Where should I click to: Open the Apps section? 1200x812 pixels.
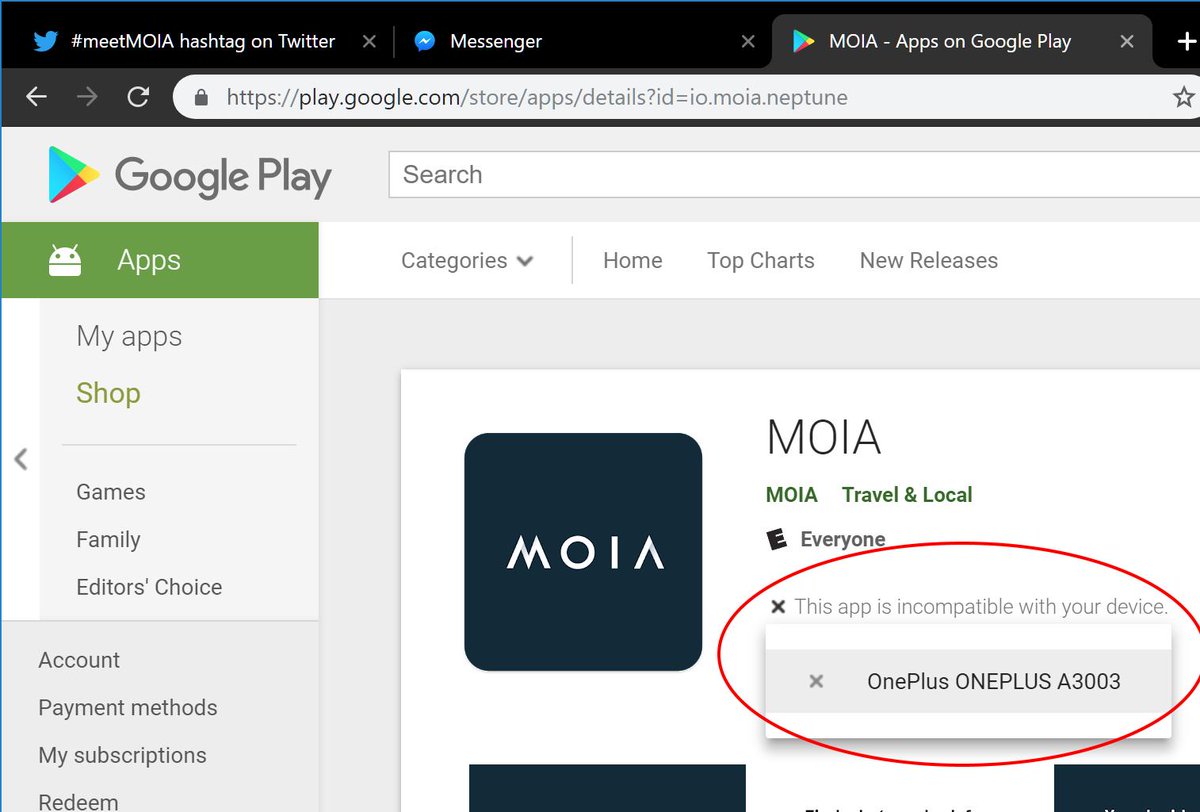[x=160, y=260]
